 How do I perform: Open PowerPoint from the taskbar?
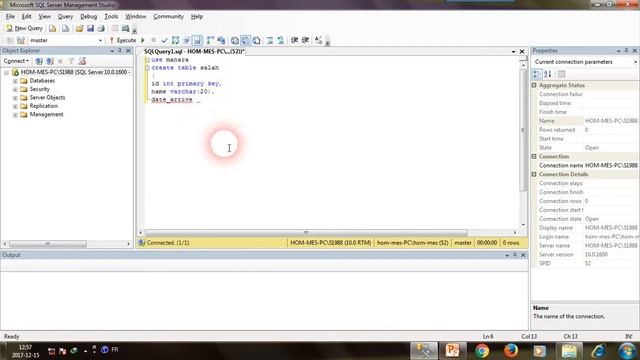pyautogui.click(x=453, y=351)
